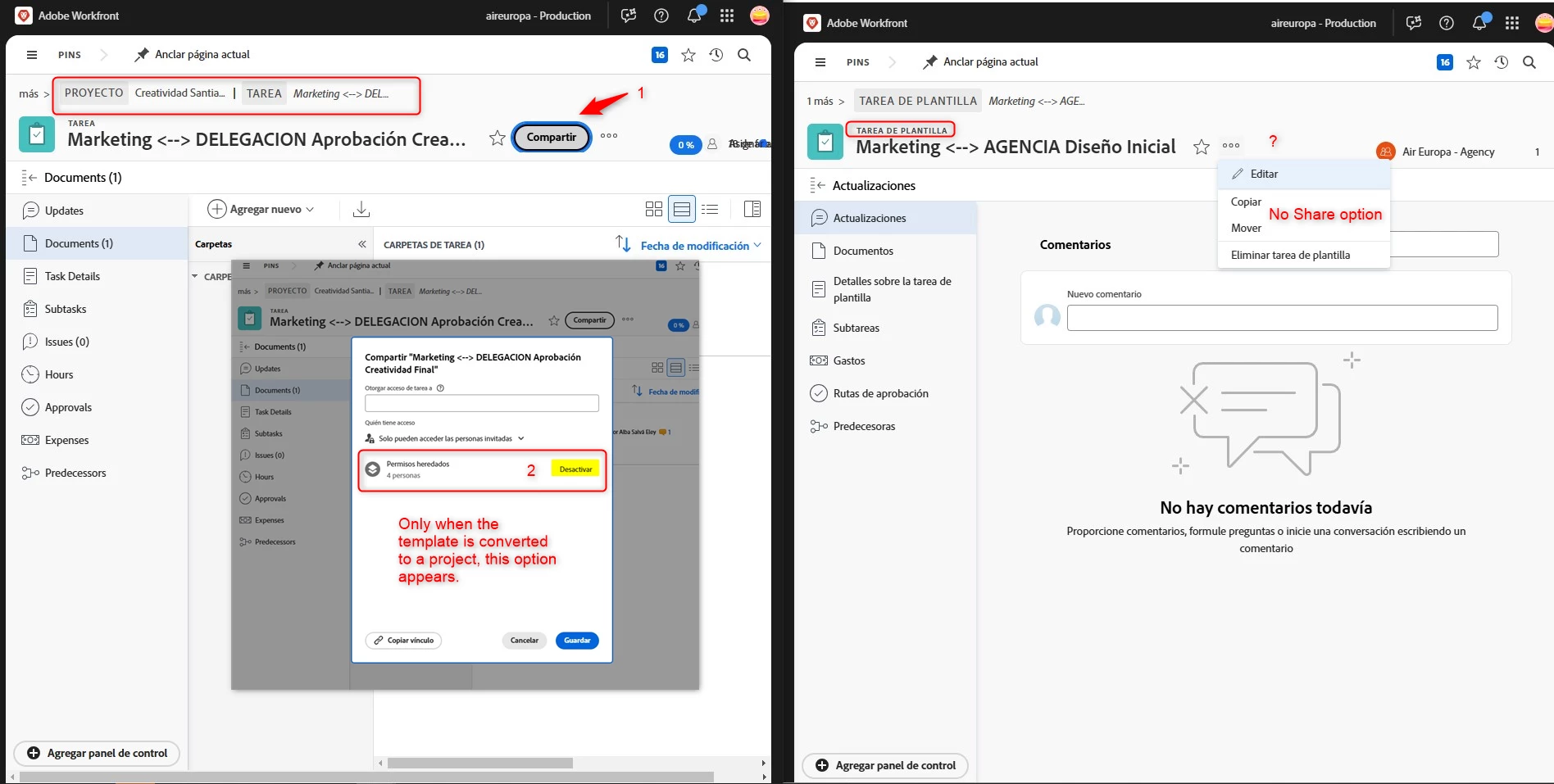Screen dimensions: 1554x784
Task: Switch documents to grid thumbnail view
Action: [654, 209]
